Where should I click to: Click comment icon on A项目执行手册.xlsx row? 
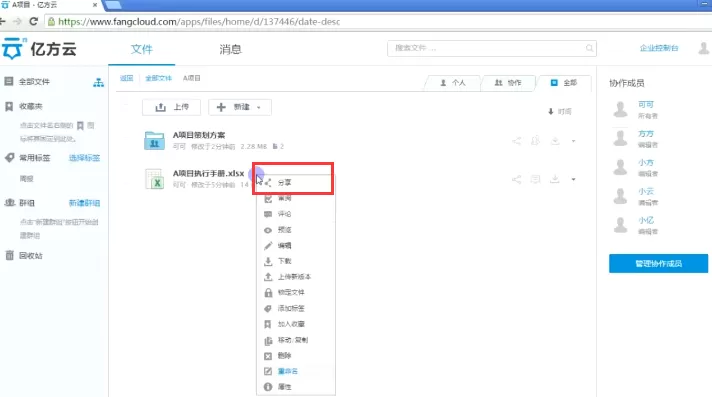pyautogui.click(x=535, y=179)
